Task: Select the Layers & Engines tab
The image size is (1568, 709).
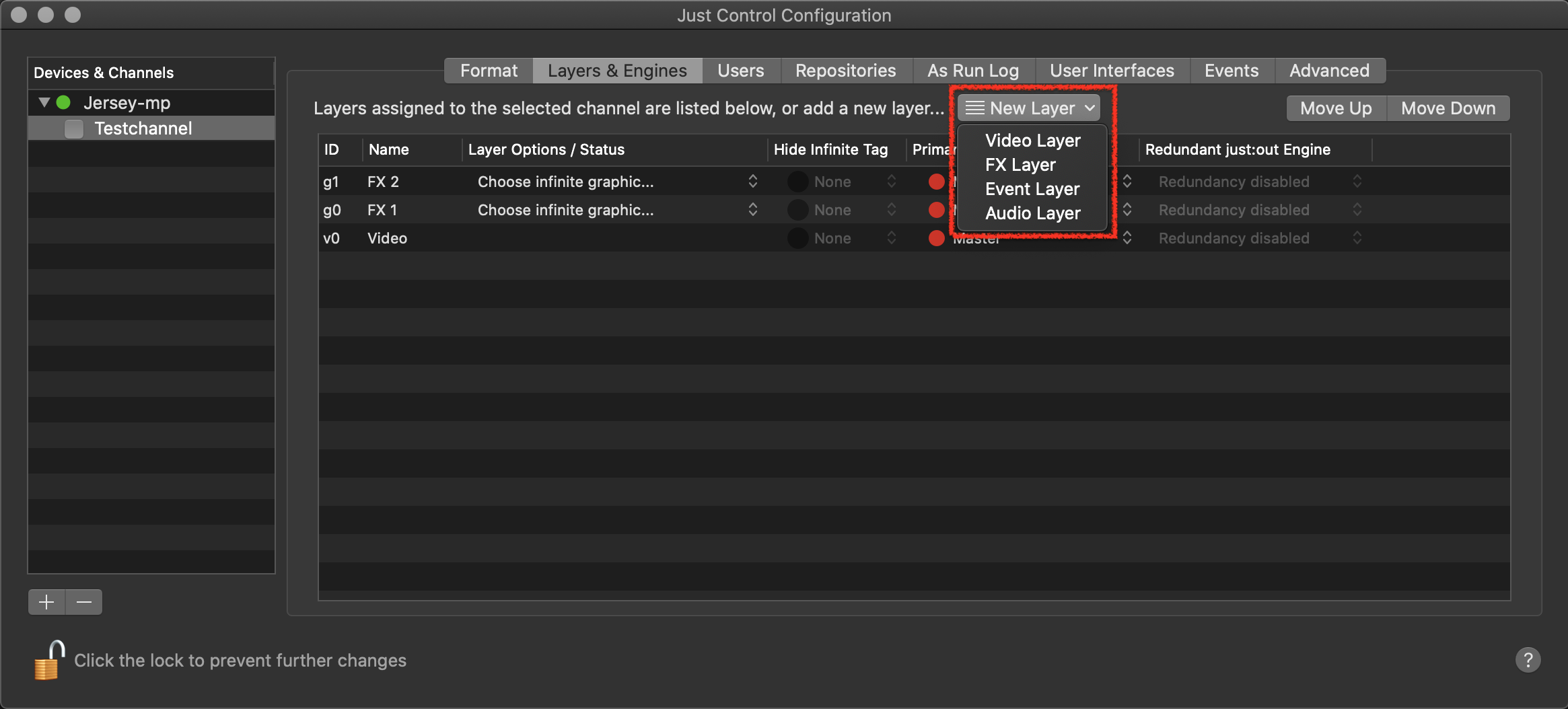Action: coord(617,71)
